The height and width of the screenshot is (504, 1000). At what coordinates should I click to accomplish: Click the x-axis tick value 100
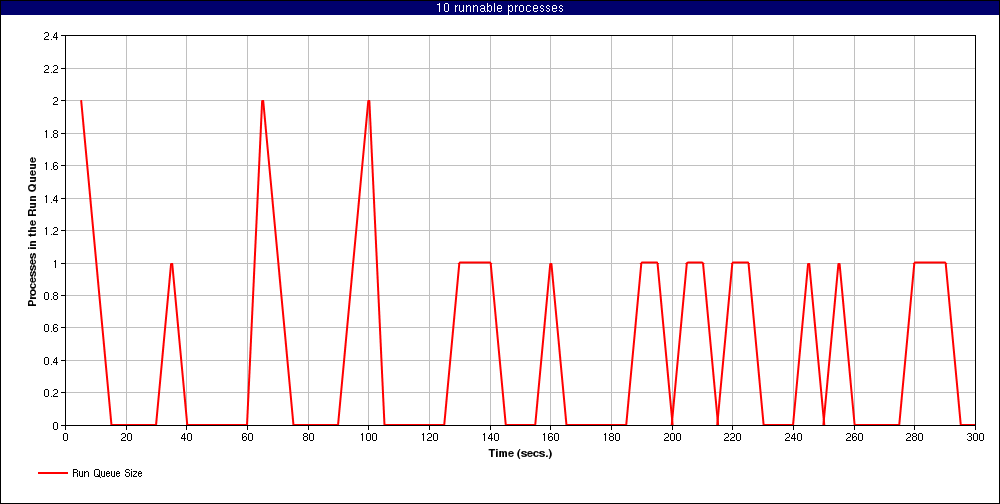pos(369,437)
